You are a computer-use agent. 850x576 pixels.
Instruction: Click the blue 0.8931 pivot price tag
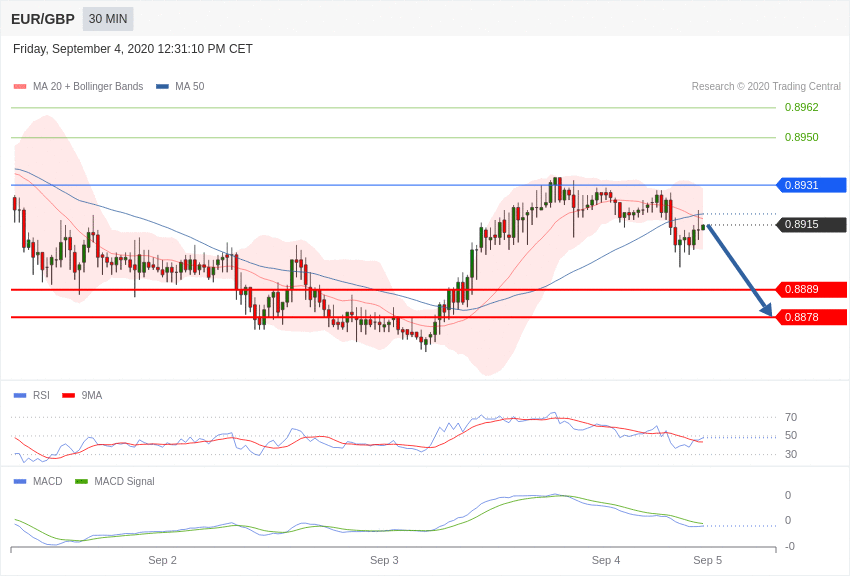pos(812,185)
